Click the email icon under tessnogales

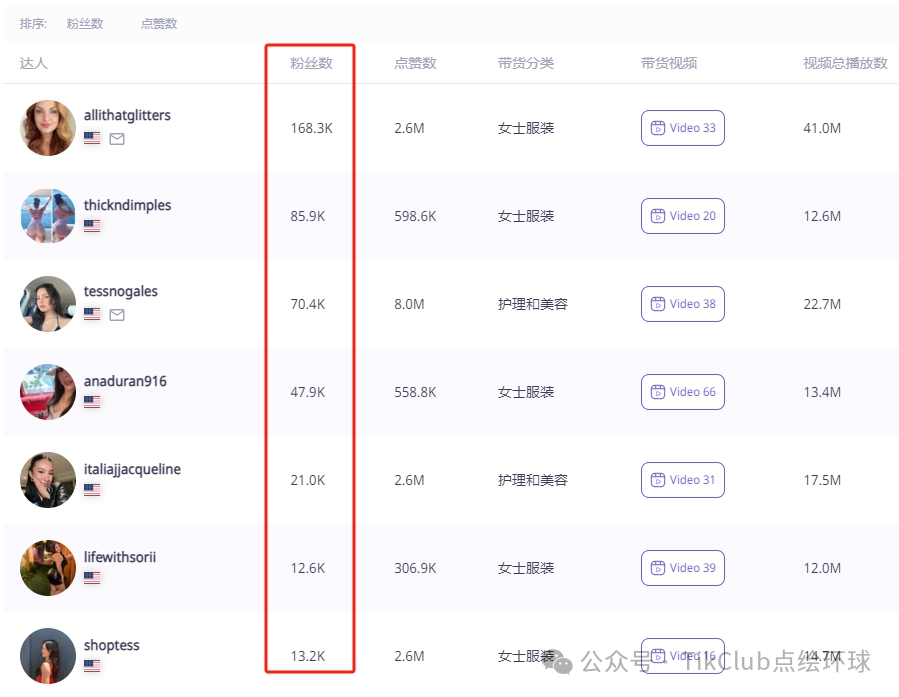point(117,315)
